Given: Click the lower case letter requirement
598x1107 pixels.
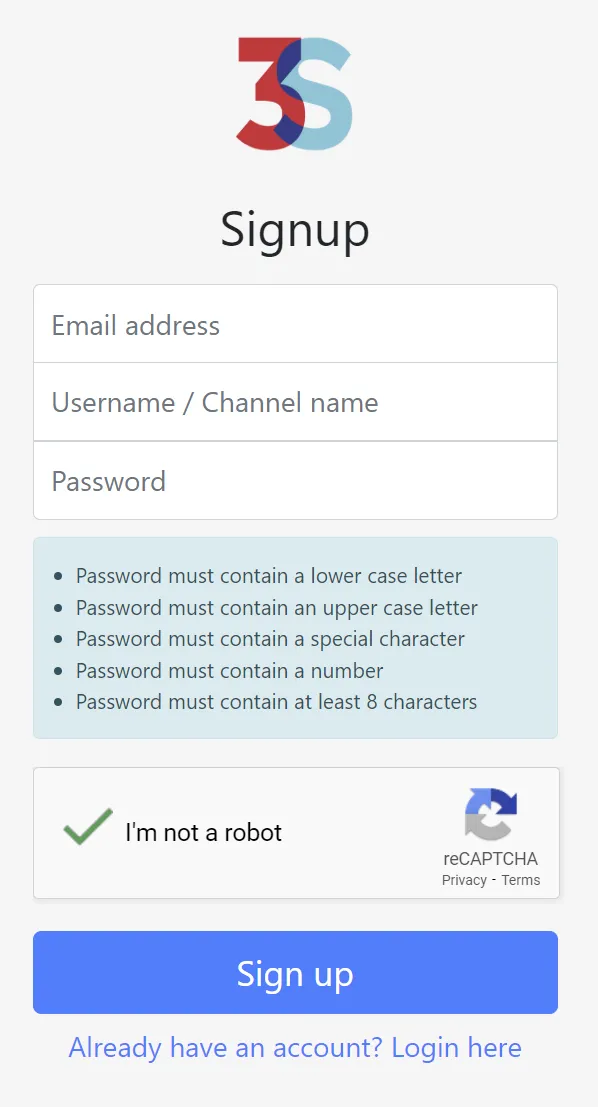Looking at the screenshot, I should tap(269, 575).
